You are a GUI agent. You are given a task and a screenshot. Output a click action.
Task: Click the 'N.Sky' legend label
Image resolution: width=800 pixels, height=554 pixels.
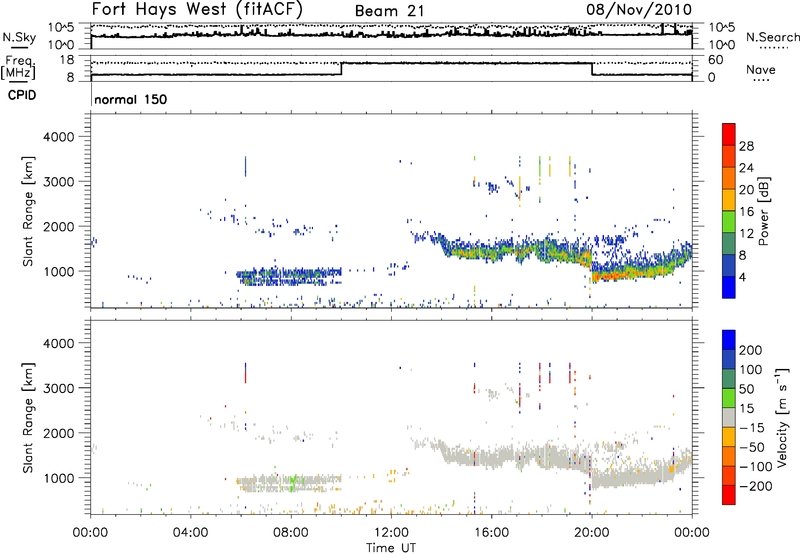19,37
